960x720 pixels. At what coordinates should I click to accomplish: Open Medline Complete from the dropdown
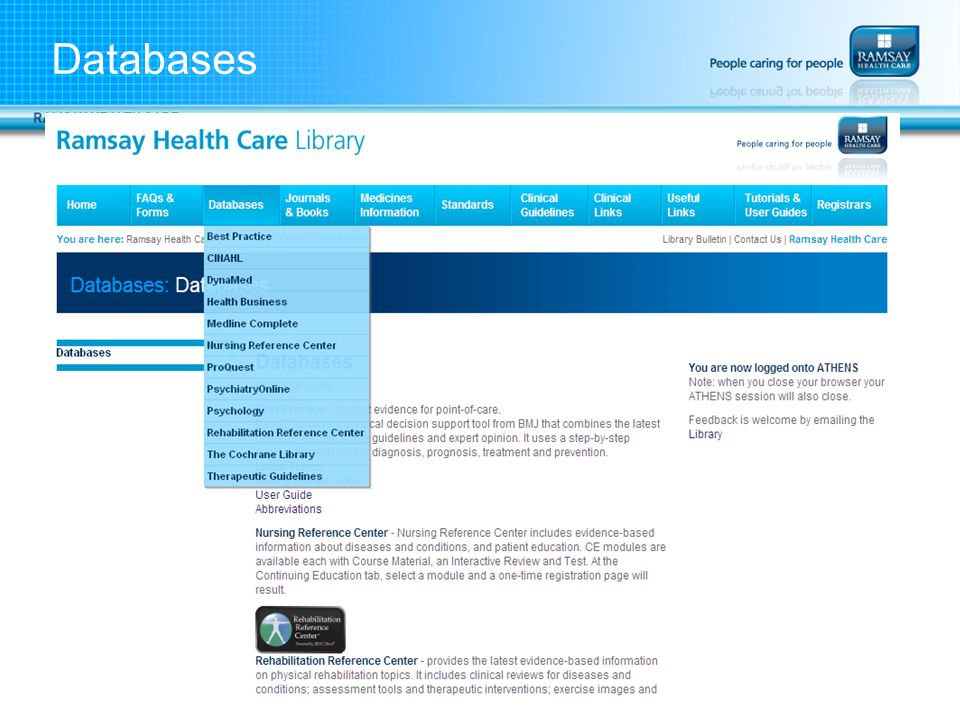(x=287, y=324)
